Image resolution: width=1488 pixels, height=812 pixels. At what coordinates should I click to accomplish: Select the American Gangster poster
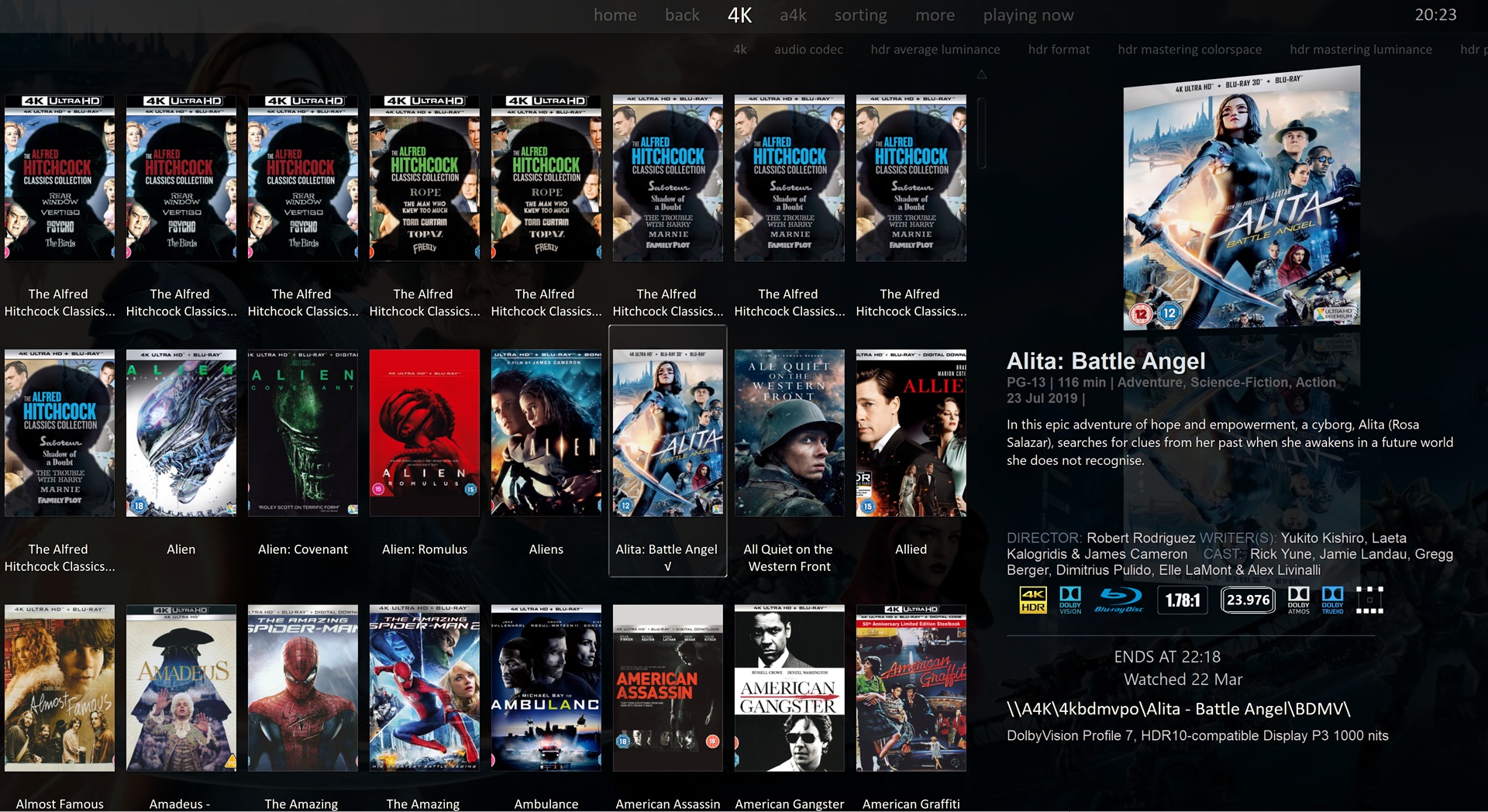click(x=790, y=688)
